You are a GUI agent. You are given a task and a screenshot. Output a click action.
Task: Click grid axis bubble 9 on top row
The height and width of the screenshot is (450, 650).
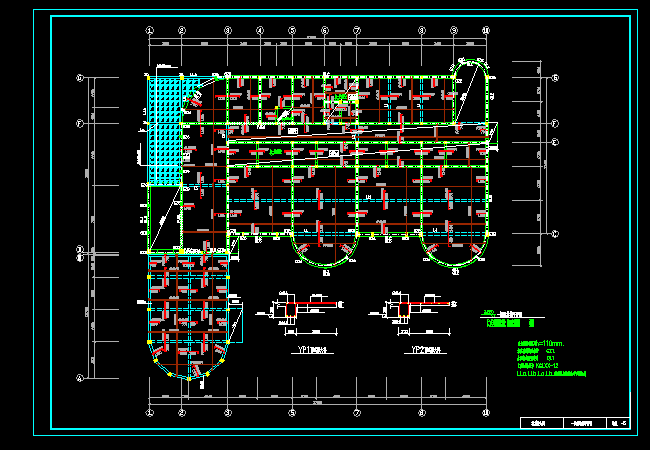pos(454,31)
